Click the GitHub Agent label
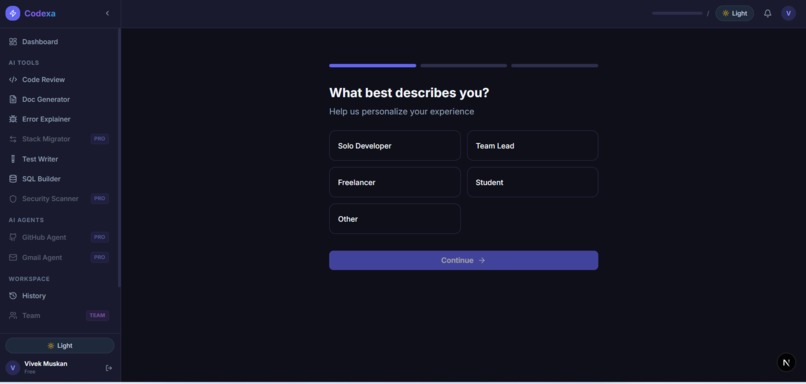The width and height of the screenshot is (806, 384). pos(44,237)
